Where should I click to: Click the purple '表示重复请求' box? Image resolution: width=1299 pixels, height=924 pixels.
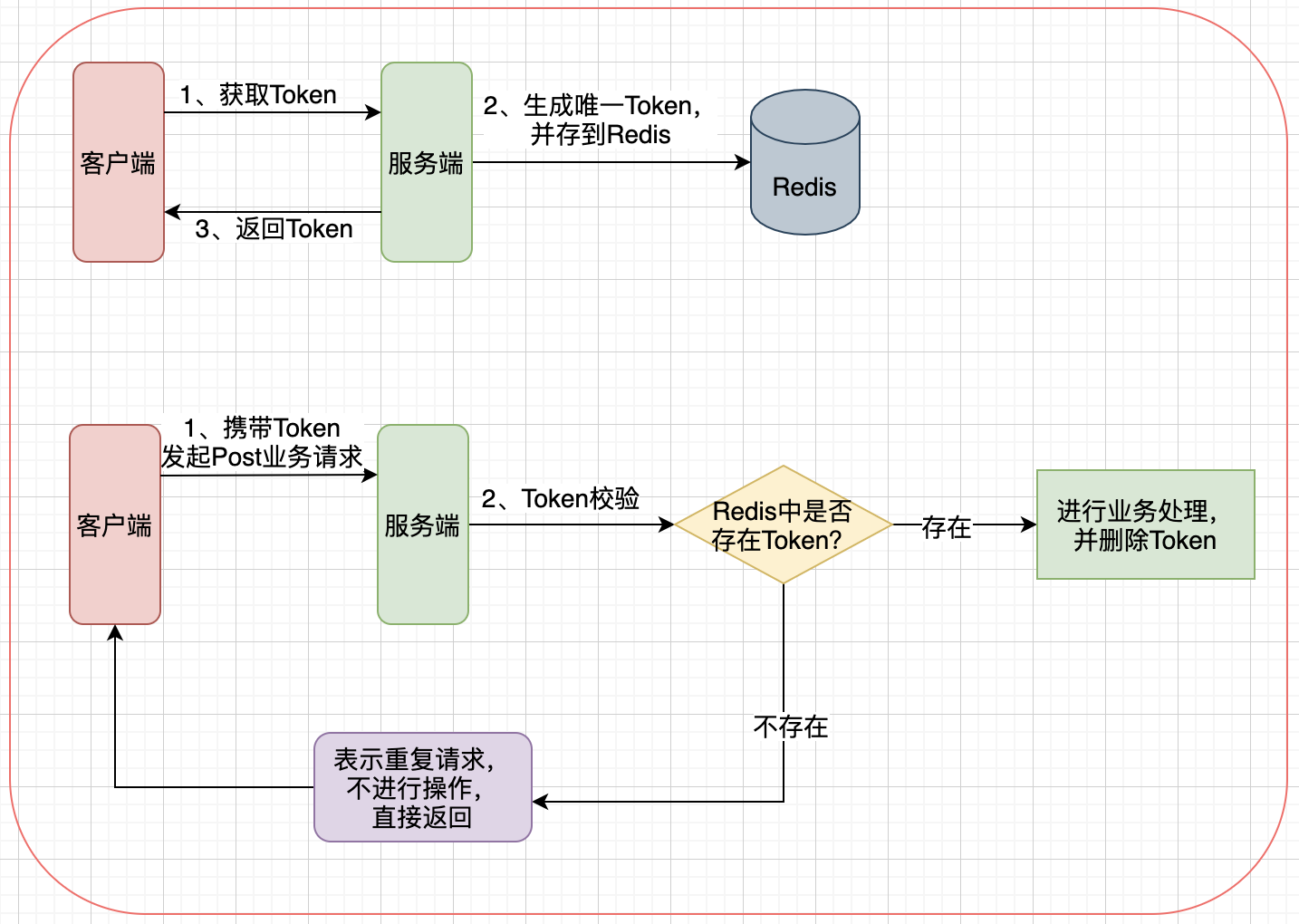pos(423,787)
